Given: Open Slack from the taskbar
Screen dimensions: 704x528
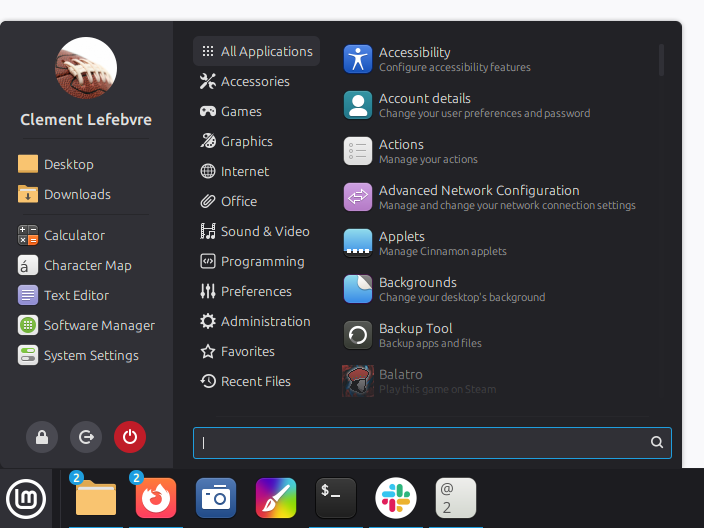Looking at the screenshot, I should (x=396, y=497).
